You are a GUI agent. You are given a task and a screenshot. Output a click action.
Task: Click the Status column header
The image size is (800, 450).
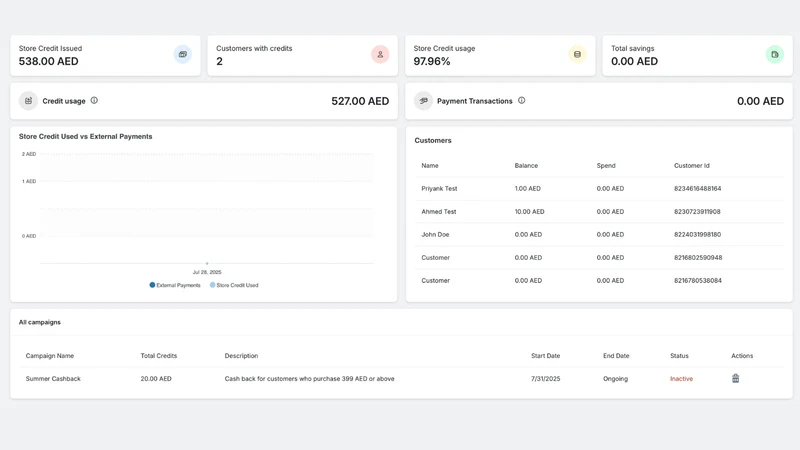pyautogui.click(x=679, y=356)
